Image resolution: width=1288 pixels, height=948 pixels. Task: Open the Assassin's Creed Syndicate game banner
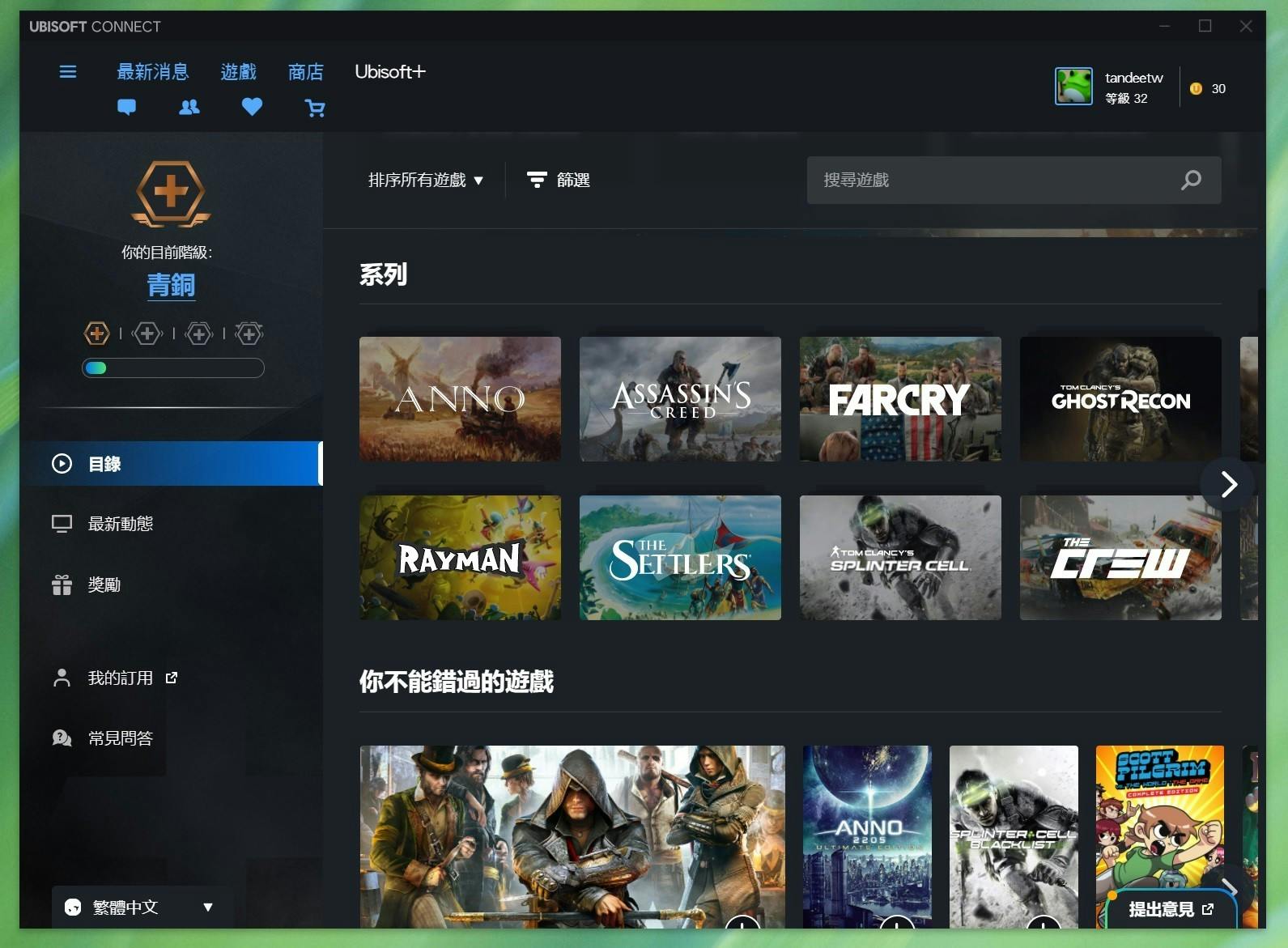[x=572, y=837]
